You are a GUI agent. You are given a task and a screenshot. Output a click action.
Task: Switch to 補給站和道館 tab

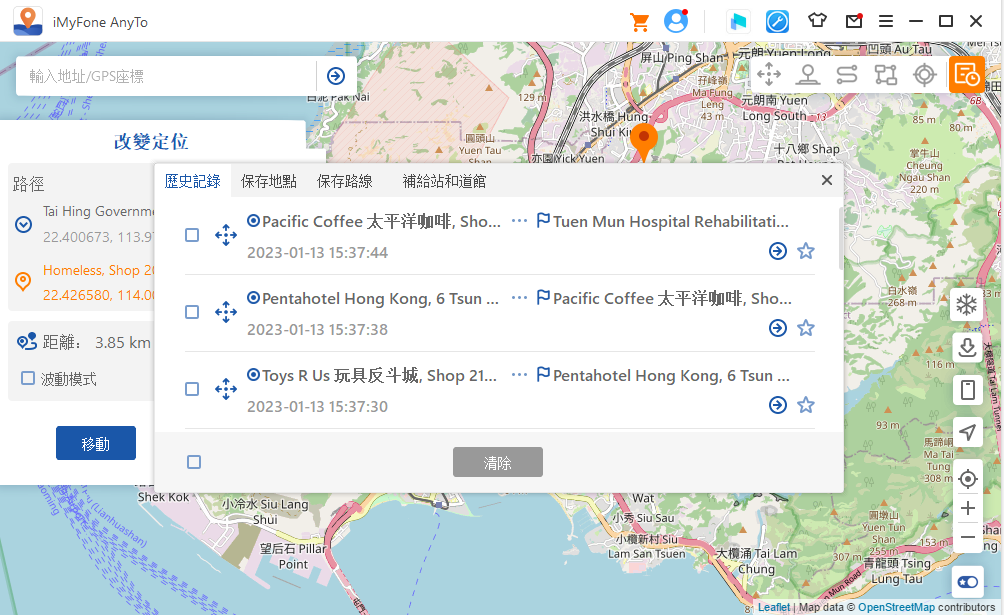[x=444, y=181]
